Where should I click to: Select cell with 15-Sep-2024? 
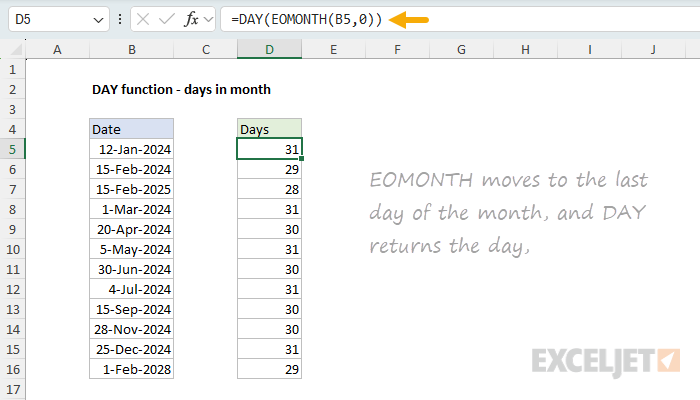click(132, 309)
